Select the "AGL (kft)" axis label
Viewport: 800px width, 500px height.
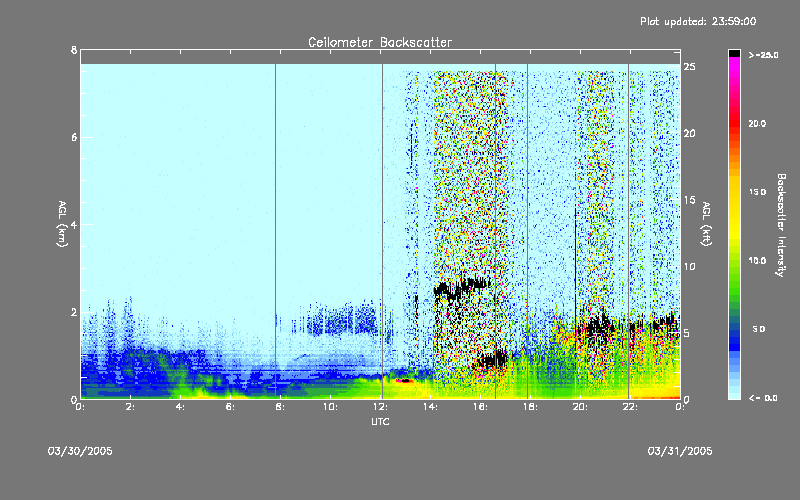coord(706,224)
